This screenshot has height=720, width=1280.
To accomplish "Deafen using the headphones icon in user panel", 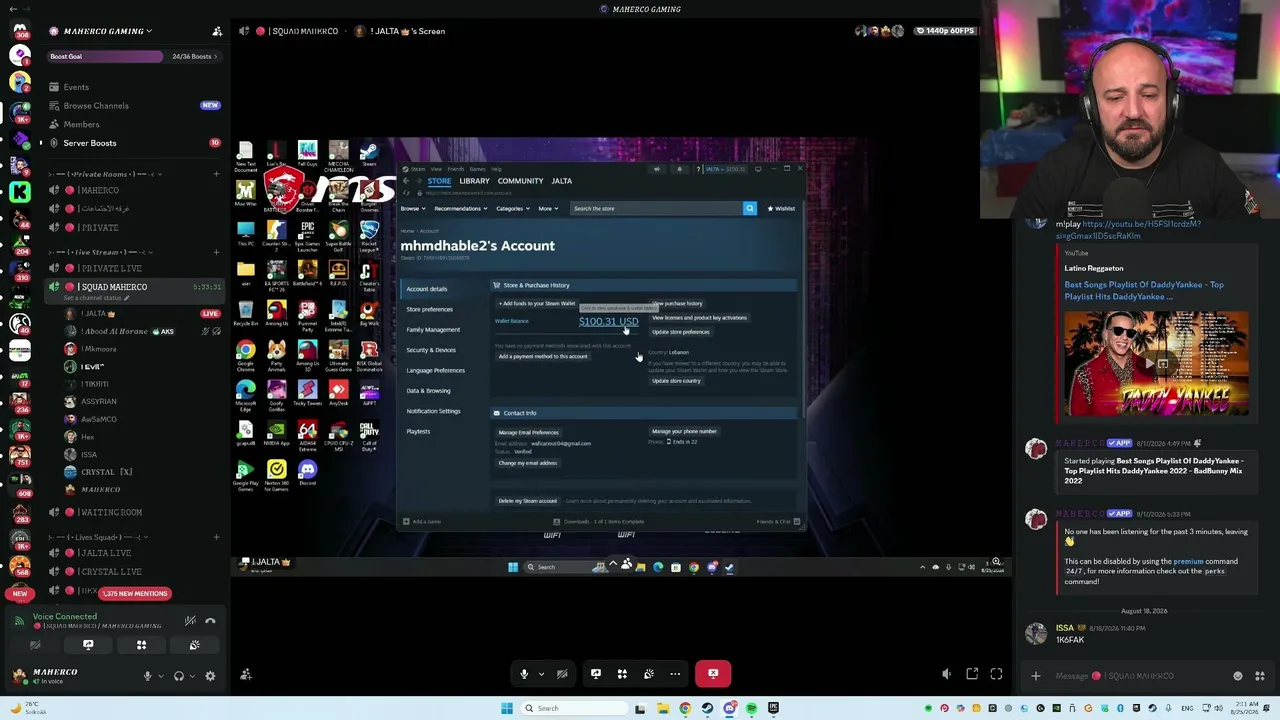I will pos(179,676).
